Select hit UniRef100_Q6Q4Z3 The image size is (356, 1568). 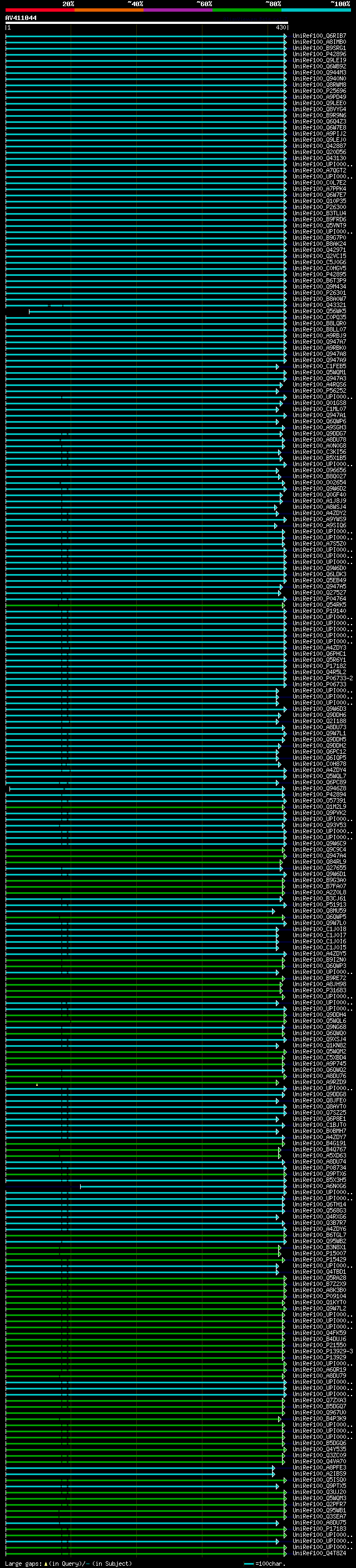click(319, 122)
